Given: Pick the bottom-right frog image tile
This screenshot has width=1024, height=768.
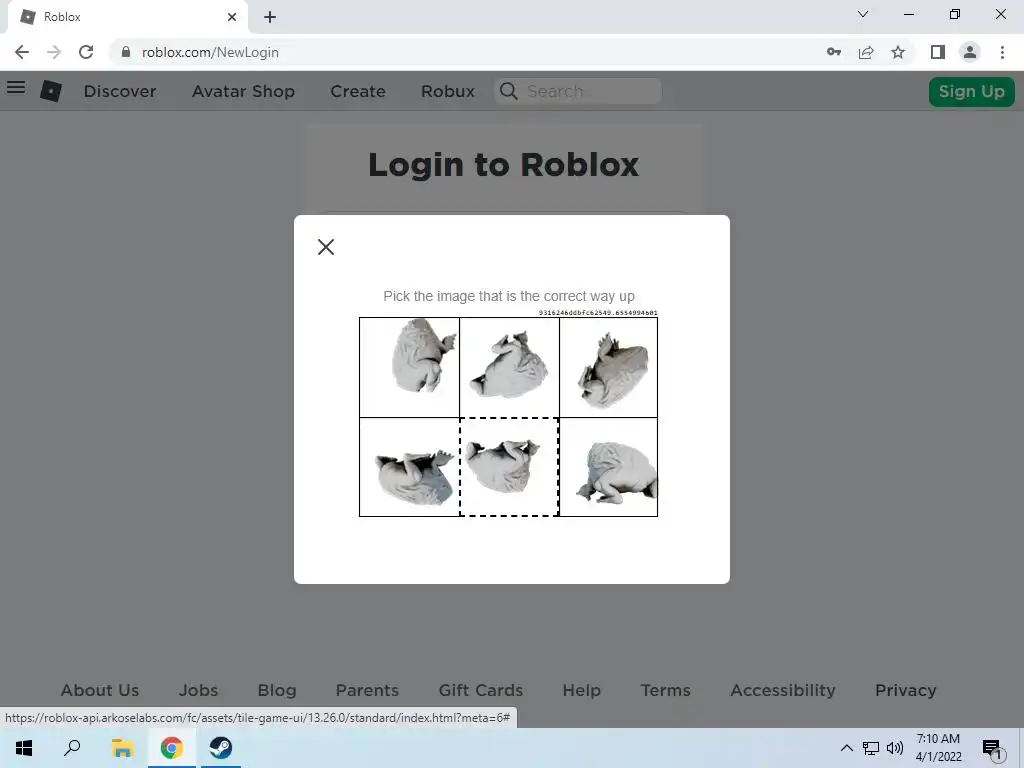Looking at the screenshot, I should click(x=609, y=467).
